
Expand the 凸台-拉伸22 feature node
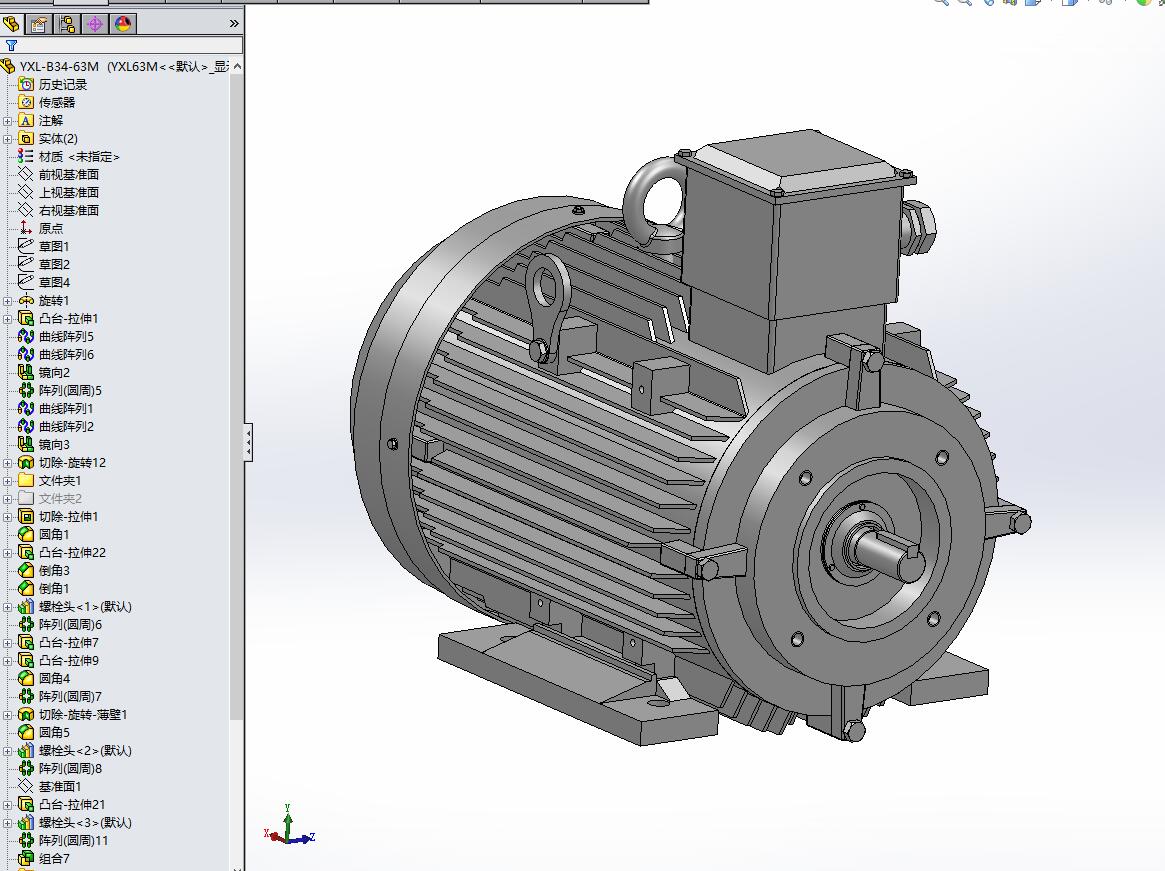[x=7, y=552]
